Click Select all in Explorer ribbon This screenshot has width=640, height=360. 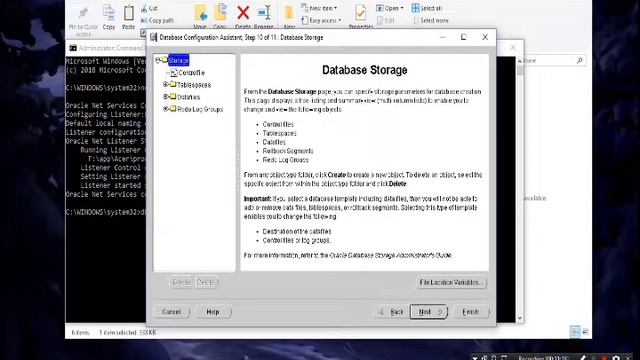pyautogui.click(x=427, y=8)
